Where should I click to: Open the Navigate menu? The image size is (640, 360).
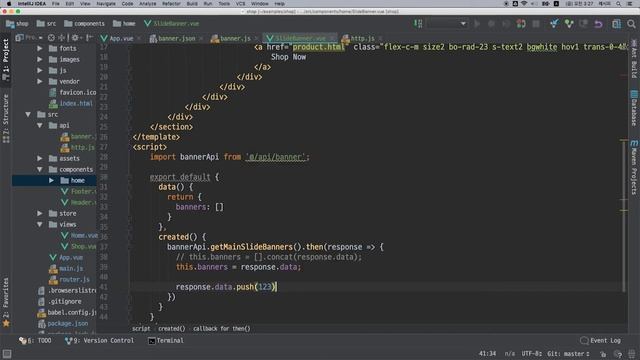point(106,4)
